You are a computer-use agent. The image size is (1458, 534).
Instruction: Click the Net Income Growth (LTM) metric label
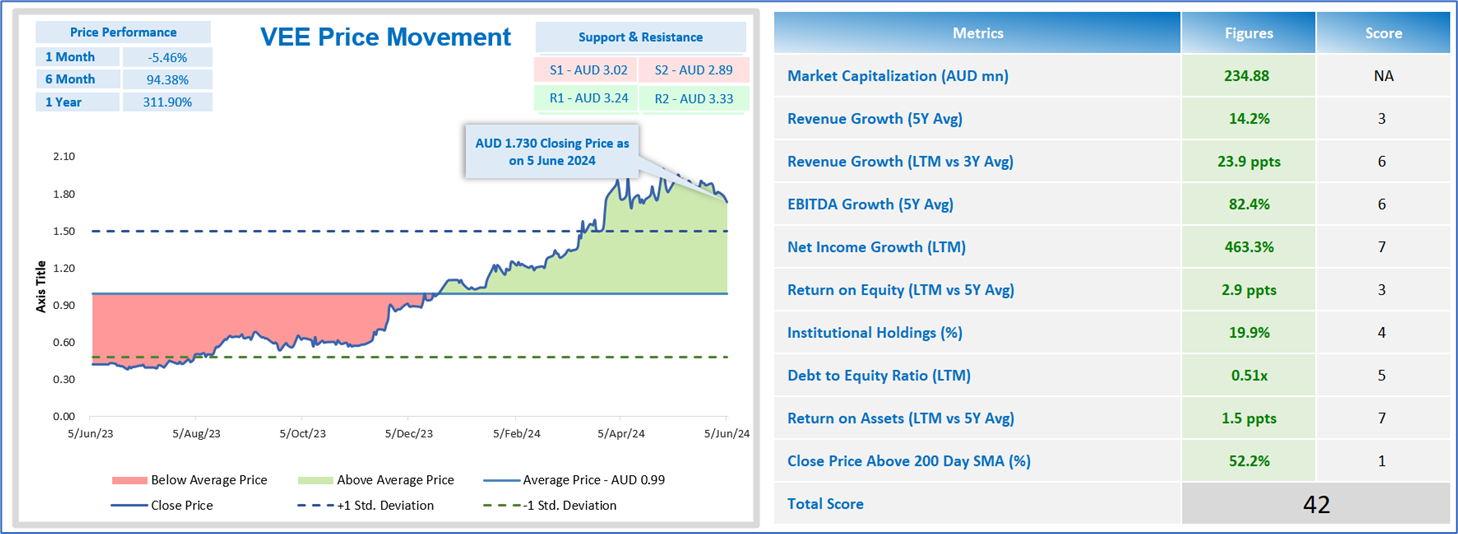(x=876, y=247)
